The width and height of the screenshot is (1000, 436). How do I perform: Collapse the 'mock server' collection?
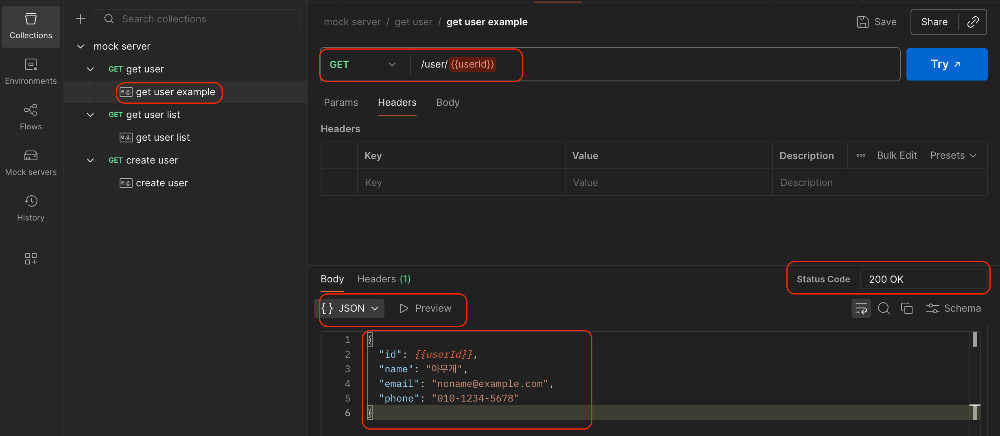[80, 47]
